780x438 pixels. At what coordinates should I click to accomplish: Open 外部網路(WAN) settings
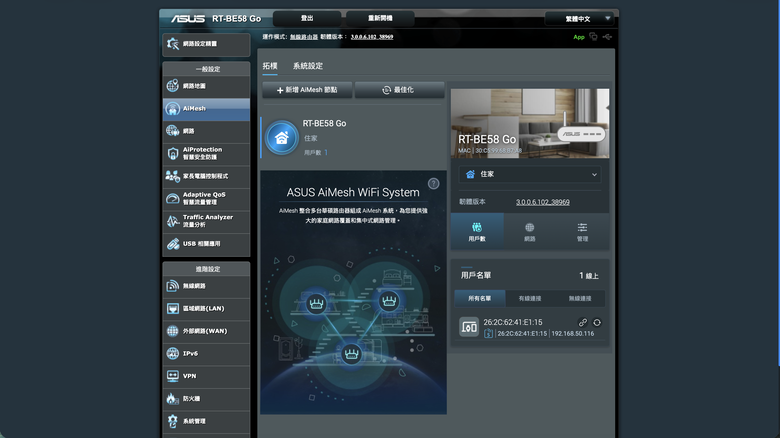(206, 331)
